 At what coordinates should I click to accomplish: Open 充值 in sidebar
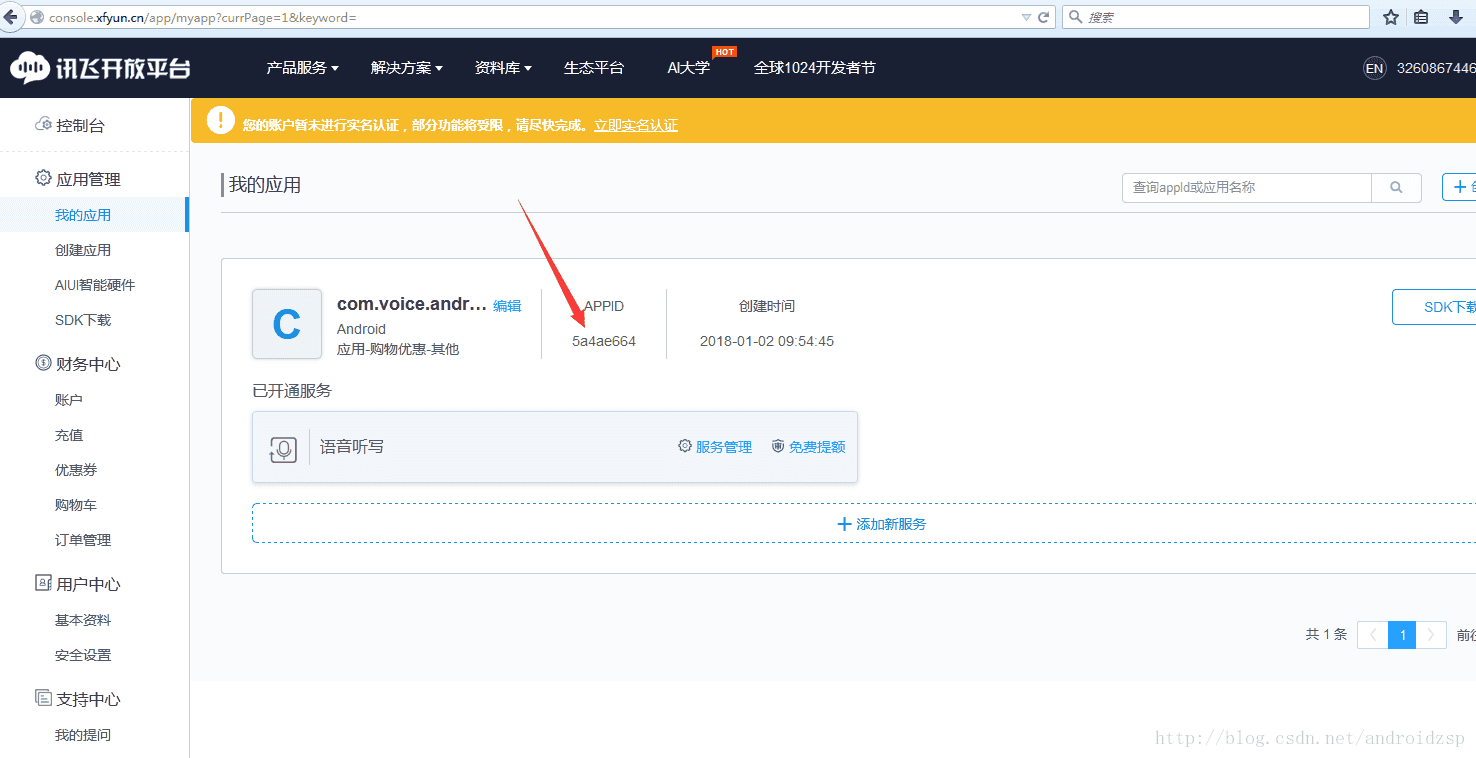(69, 435)
